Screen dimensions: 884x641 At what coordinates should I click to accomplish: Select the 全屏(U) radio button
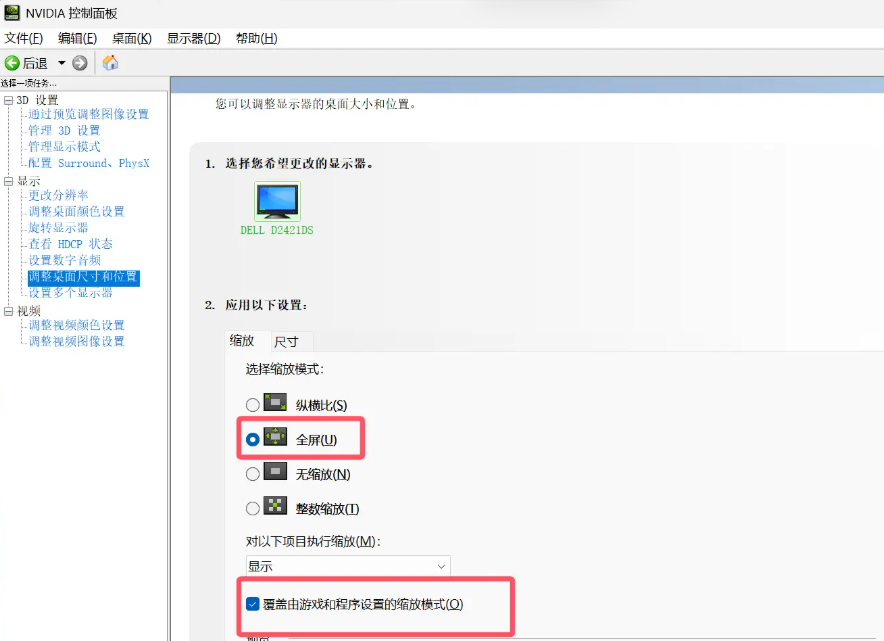point(253,439)
